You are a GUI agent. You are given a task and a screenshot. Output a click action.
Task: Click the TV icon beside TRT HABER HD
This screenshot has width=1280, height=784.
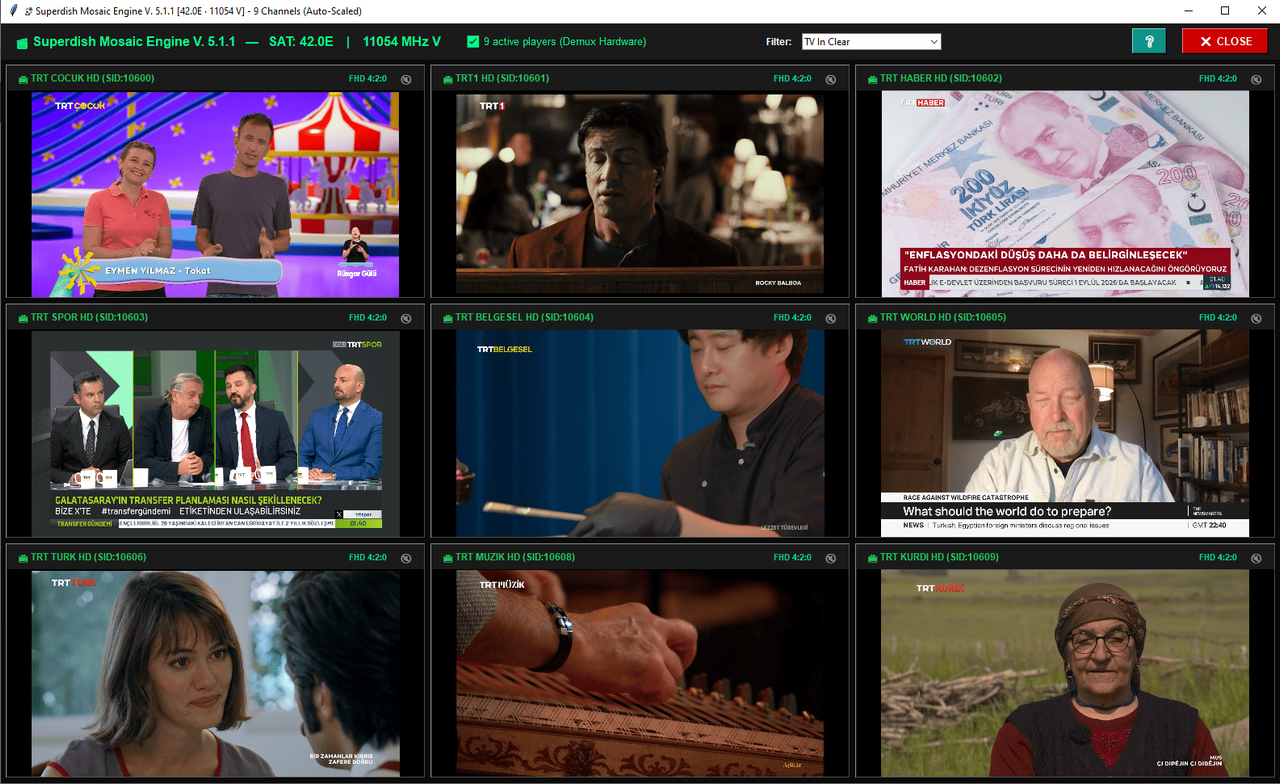click(872, 79)
